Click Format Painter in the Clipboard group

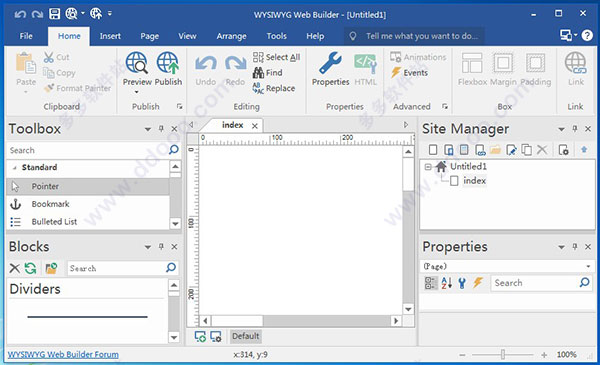(x=77, y=88)
